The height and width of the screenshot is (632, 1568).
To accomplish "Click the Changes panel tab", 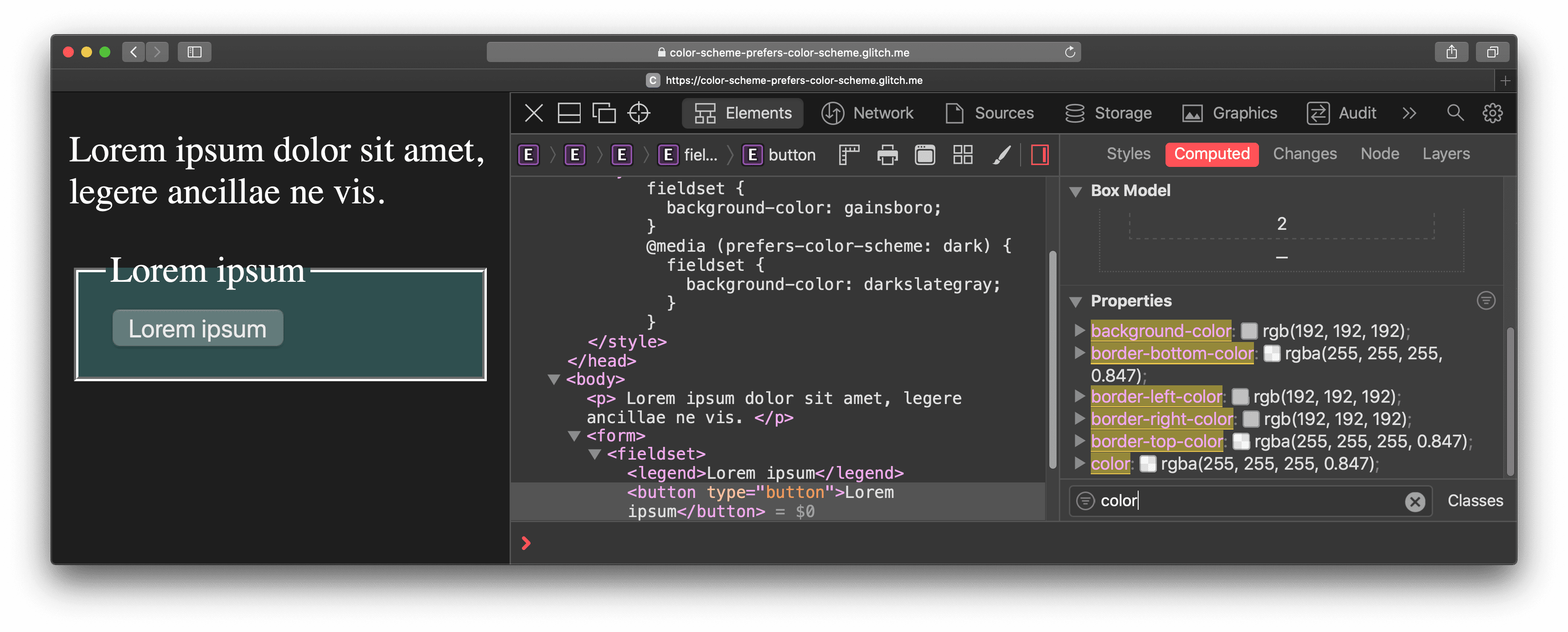I will point(1305,153).
